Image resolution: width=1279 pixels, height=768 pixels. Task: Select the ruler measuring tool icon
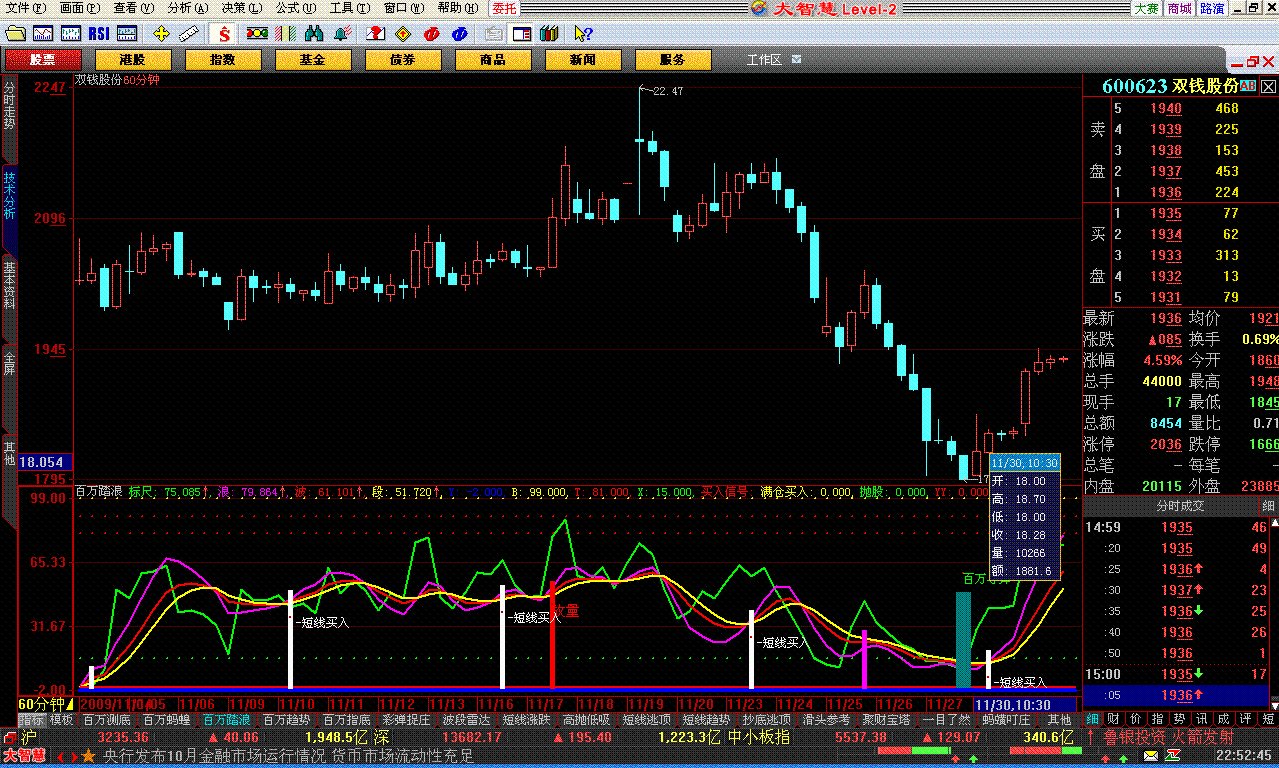tap(189, 33)
